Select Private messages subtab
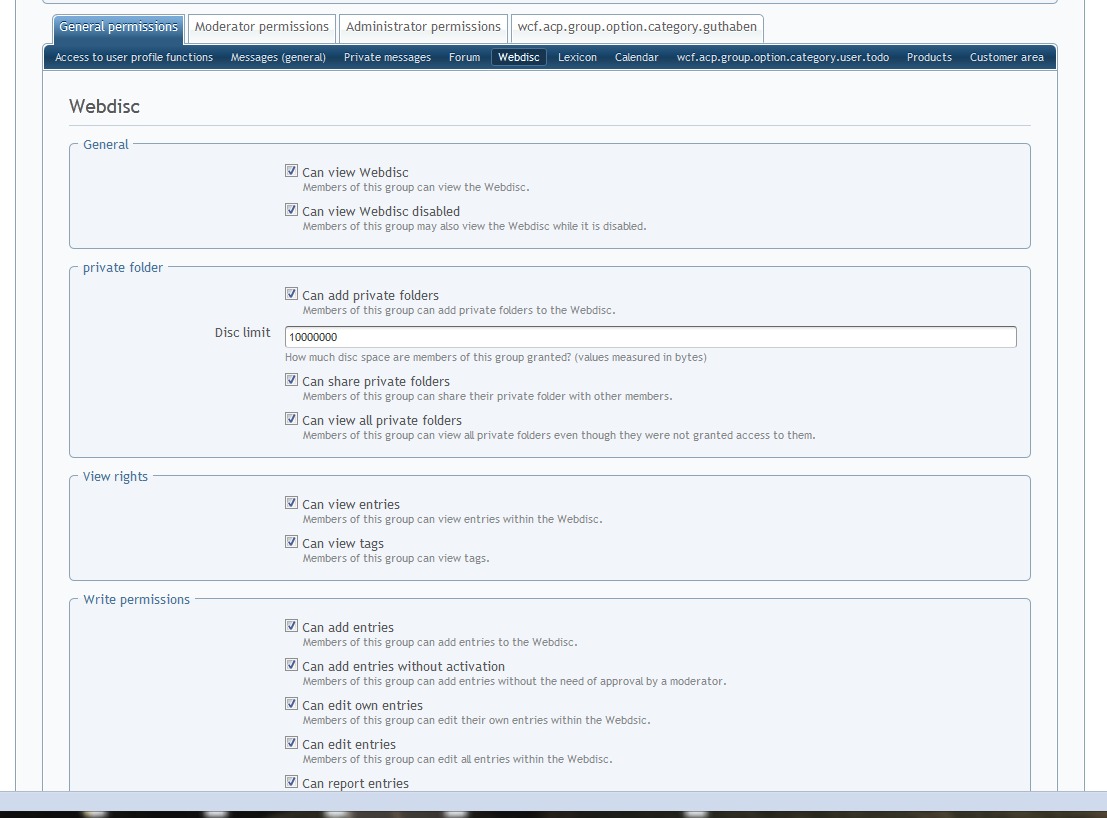Viewport: 1107px width, 818px height. (x=387, y=58)
